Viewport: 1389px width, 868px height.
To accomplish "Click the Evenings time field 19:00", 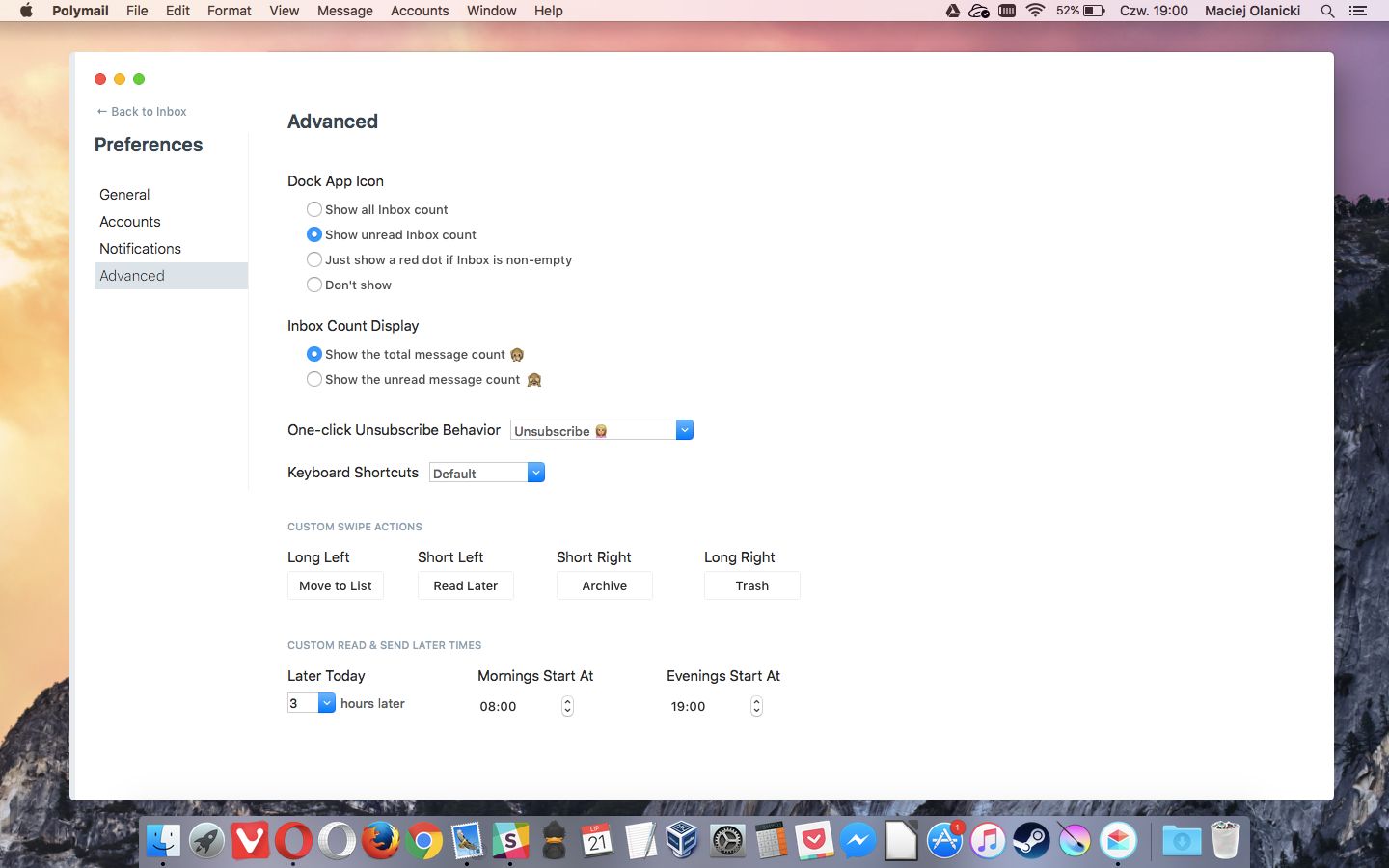I will click(689, 706).
